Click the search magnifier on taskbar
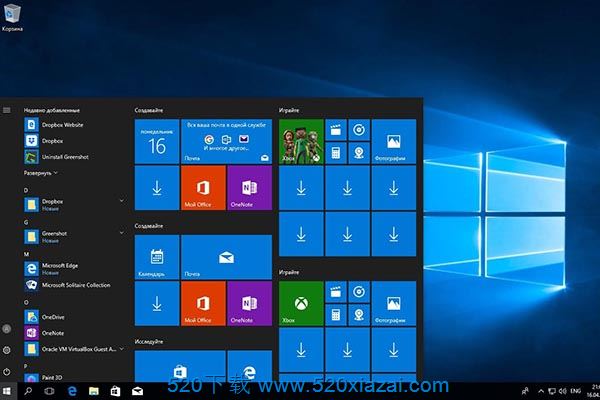 click(x=29, y=391)
